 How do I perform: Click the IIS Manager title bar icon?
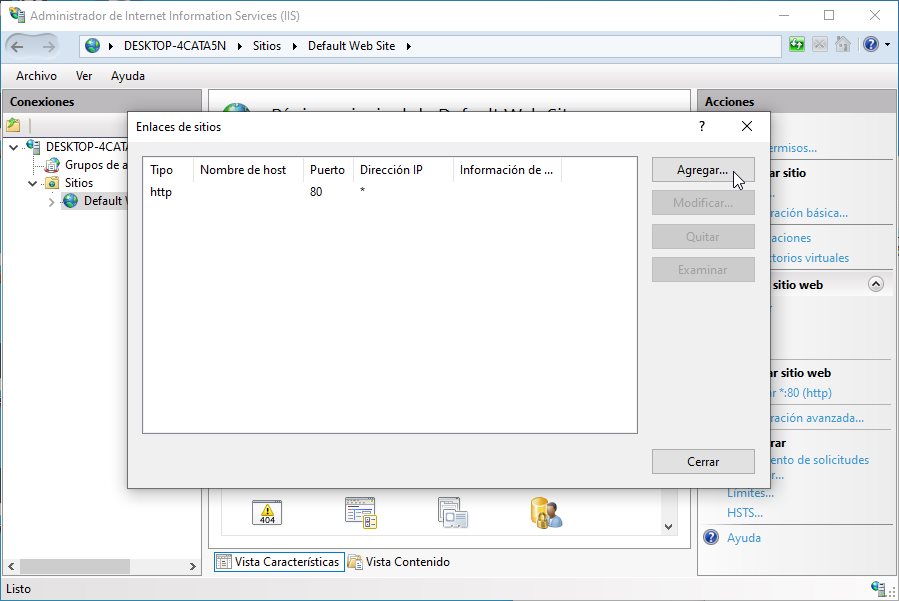pyautogui.click(x=17, y=15)
